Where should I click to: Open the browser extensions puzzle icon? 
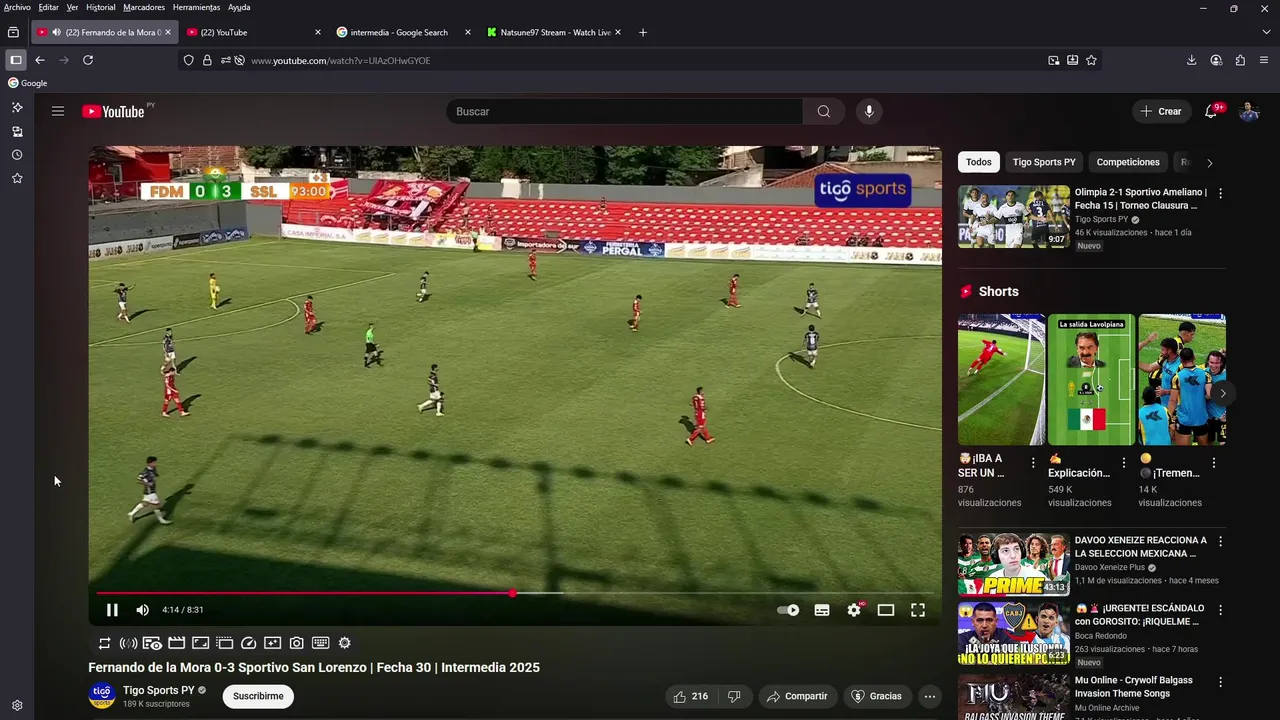click(1240, 60)
